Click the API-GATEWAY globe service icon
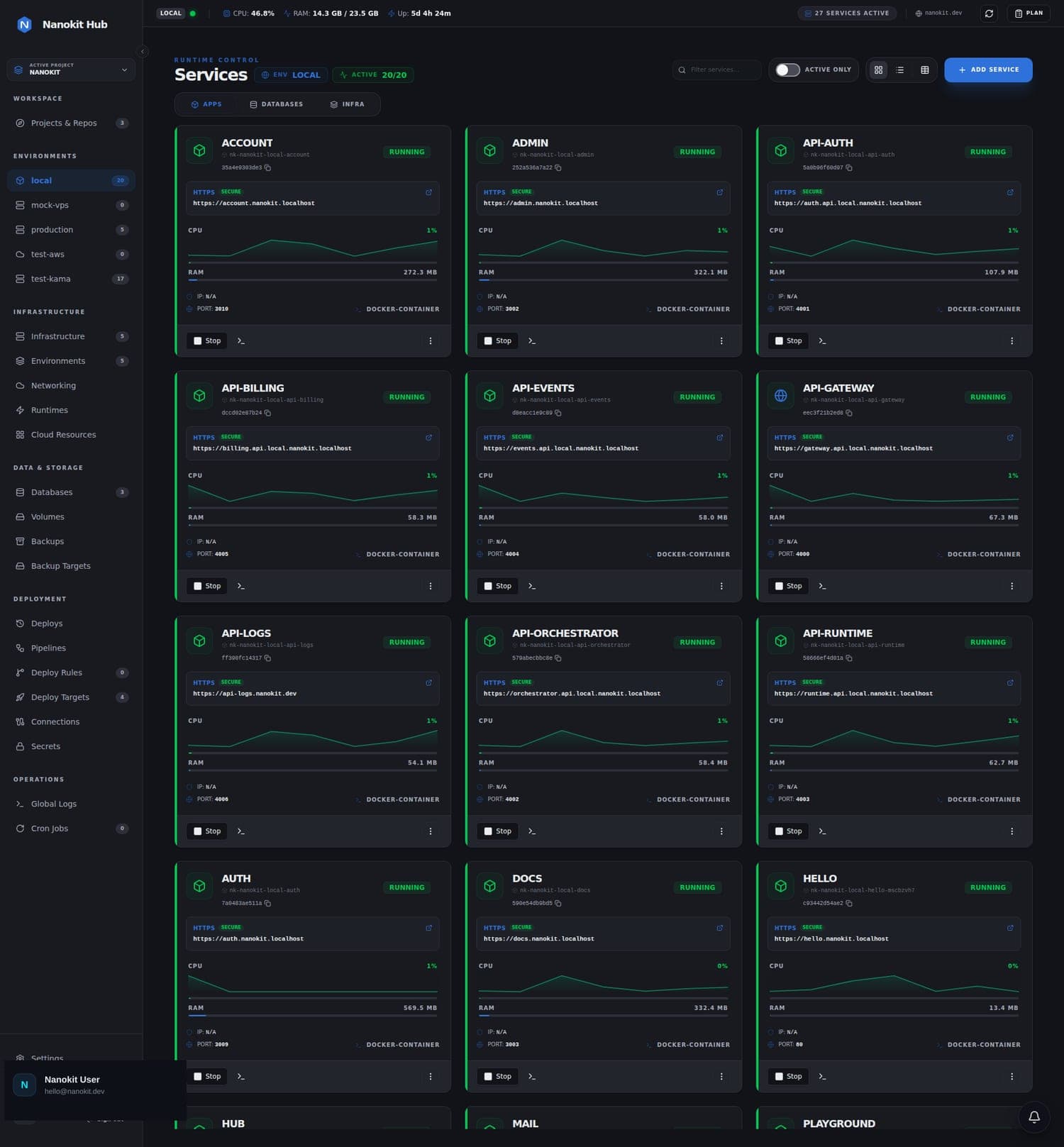The height and width of the screenshot is (1147, 1064). 780,396
